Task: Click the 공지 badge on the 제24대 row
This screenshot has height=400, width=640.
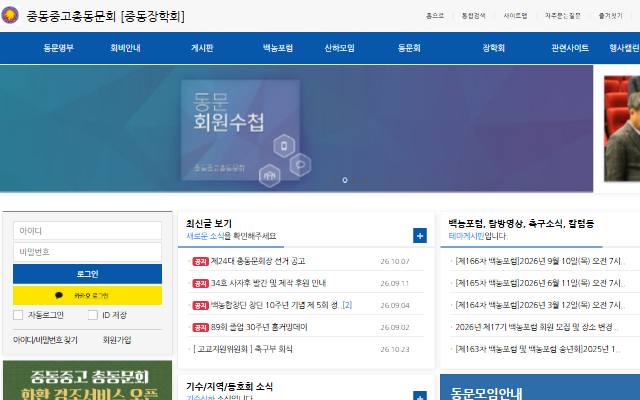Action: point(200,262)
